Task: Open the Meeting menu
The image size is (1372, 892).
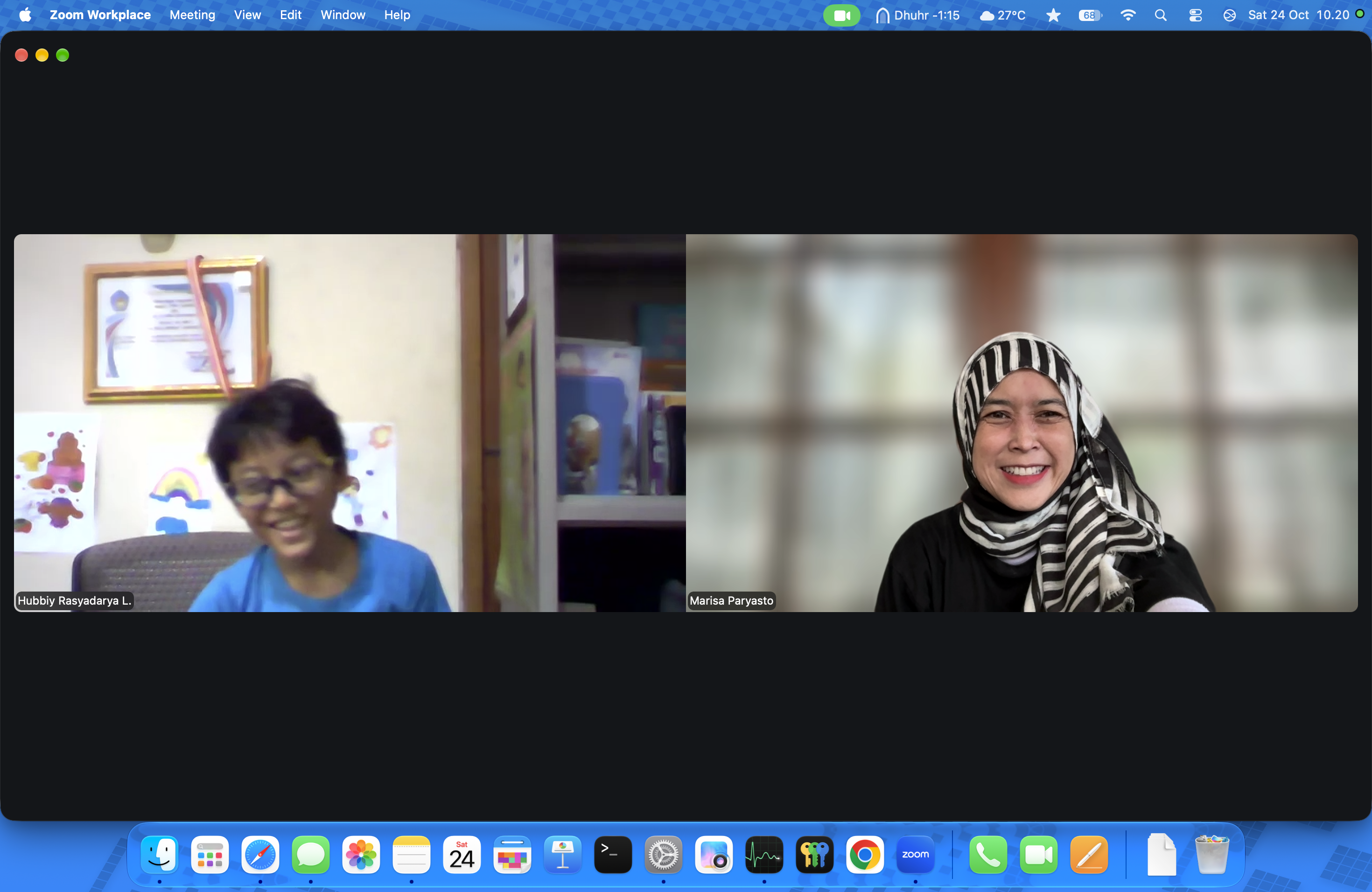Action: click(192, 15)
